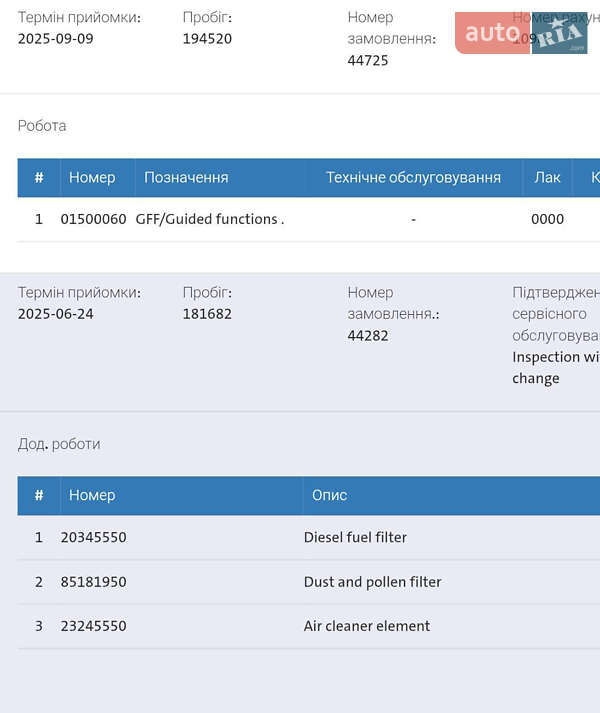600x713 pixels.
Task: Click the 'Термін прийомки:' label above 2025-09-09
Action: tap(79, 17)
